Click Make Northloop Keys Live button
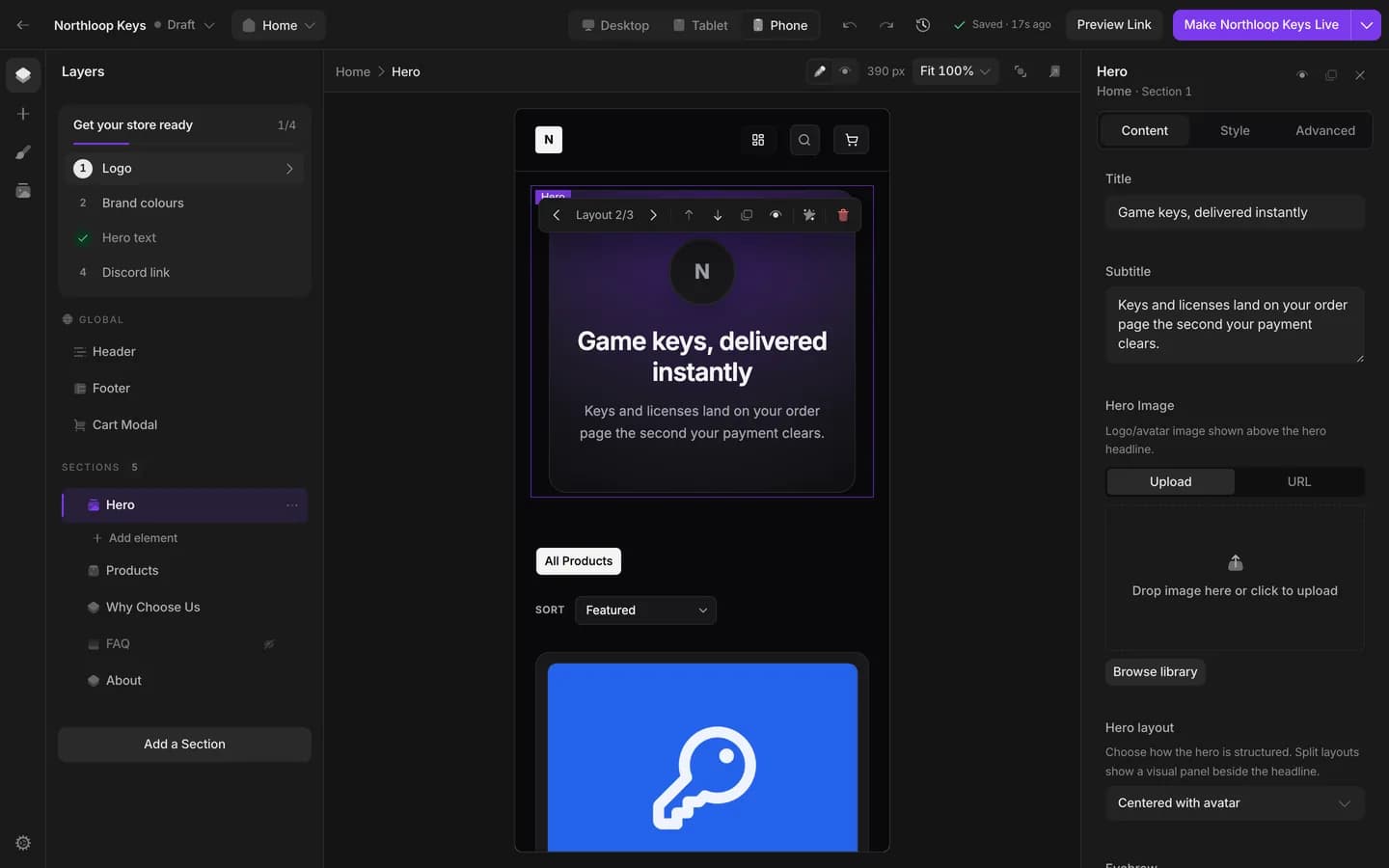This screenshot has width=1389, height=868. [x=1262, y=25]
